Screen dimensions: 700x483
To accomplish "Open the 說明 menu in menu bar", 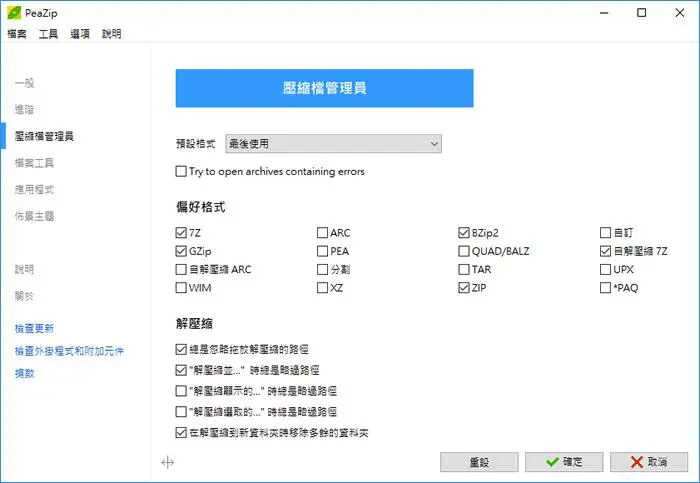I will (112, 34).
